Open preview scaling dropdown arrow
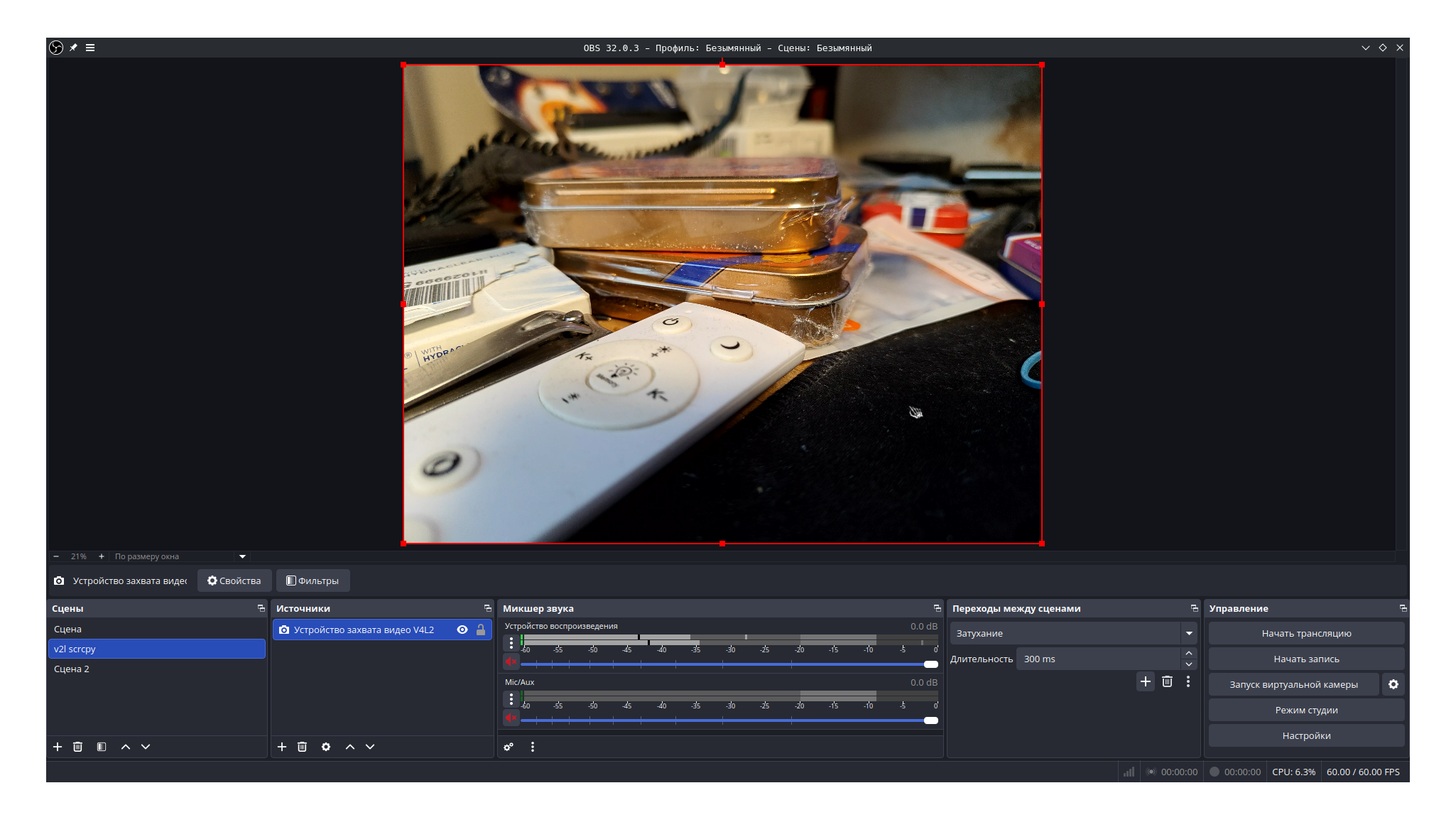 click(242, 556)
